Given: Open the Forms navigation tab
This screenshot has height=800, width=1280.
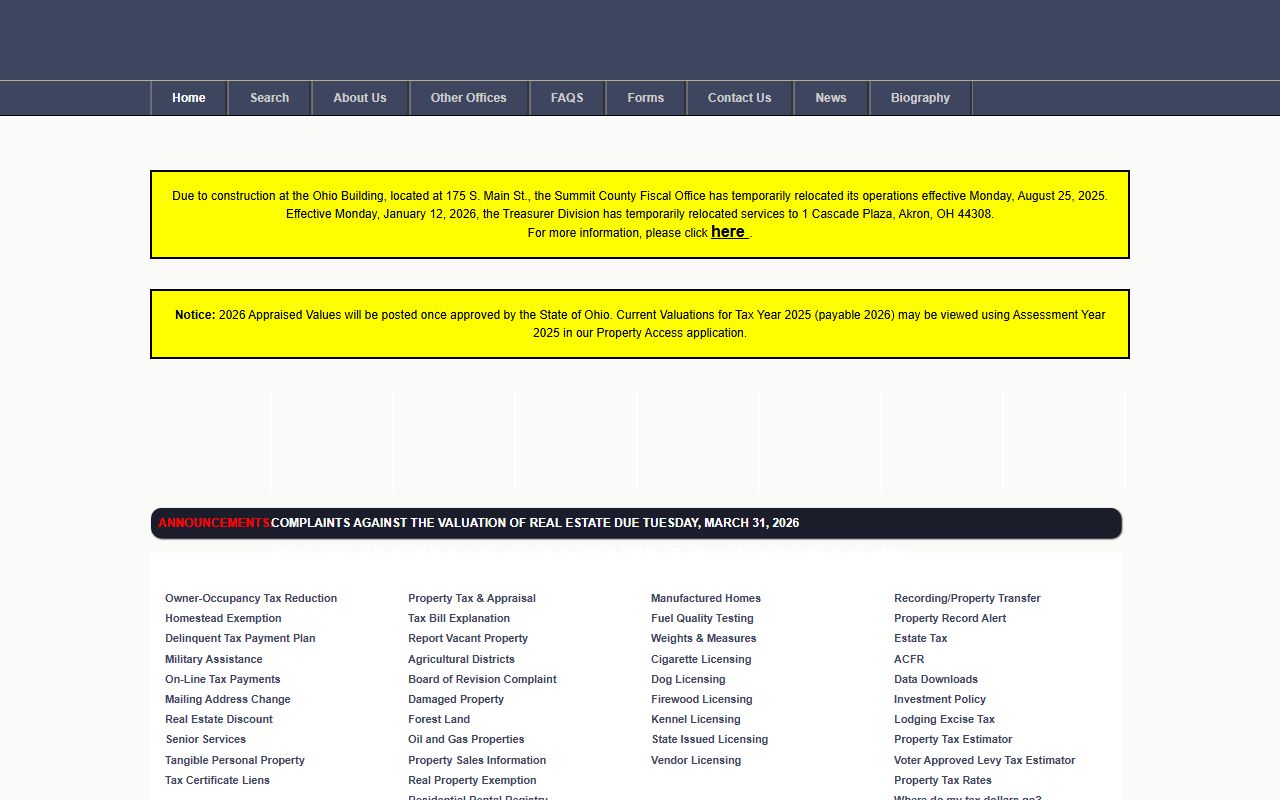Looking at the screenshot, I should coord(645,98).
